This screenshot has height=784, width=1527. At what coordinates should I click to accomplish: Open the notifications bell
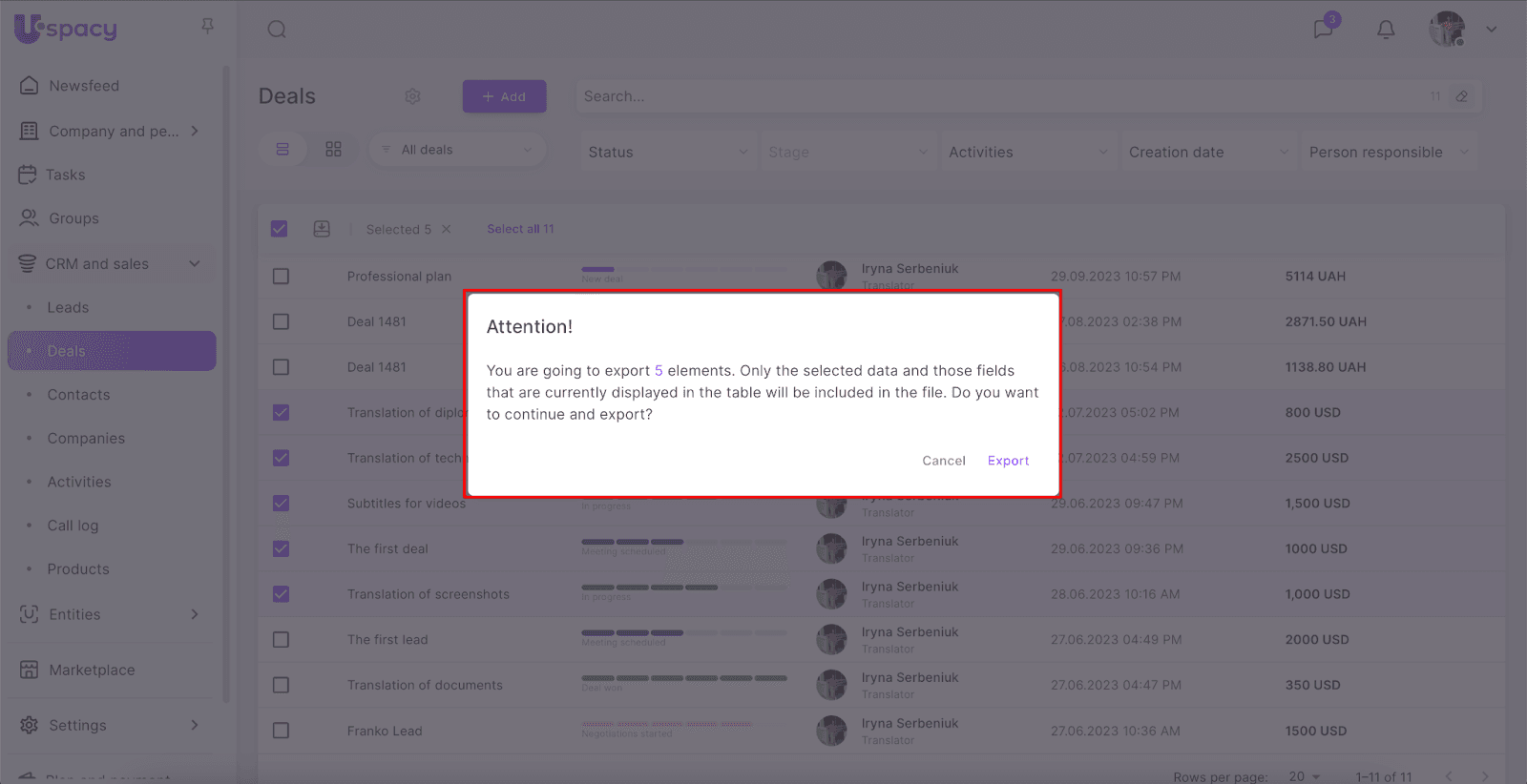(x=1386, y=30)
